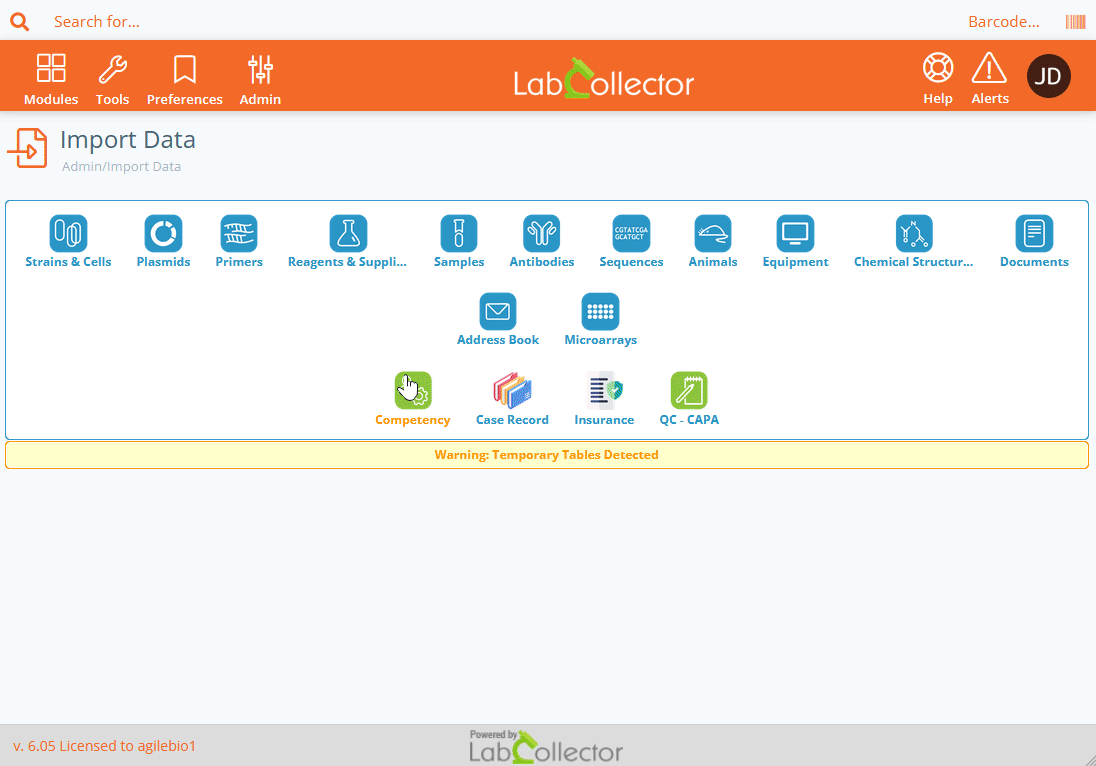Screen dimensions: 1096x766
Task: Open the Modules menu icon
Action: pos(51,68)
